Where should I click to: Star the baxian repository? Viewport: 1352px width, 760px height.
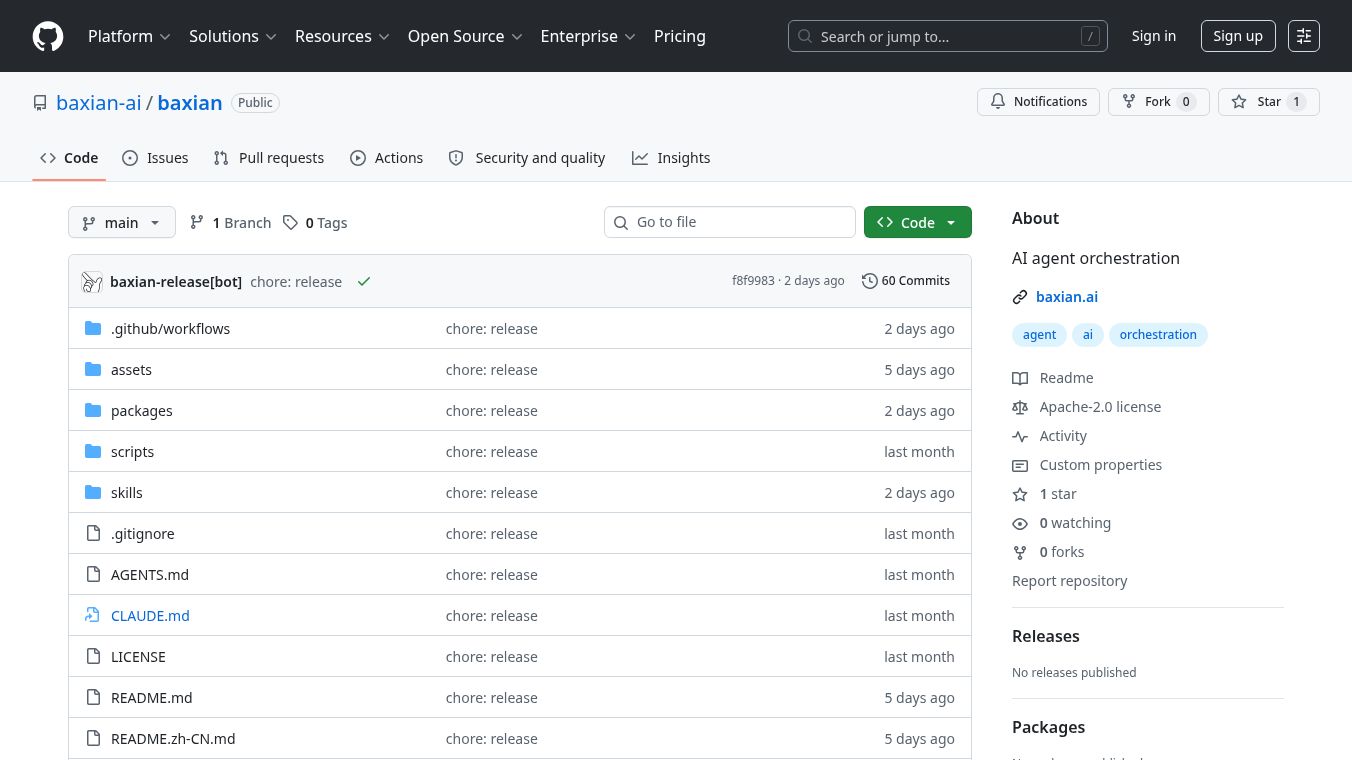(x=1268, y=102)
